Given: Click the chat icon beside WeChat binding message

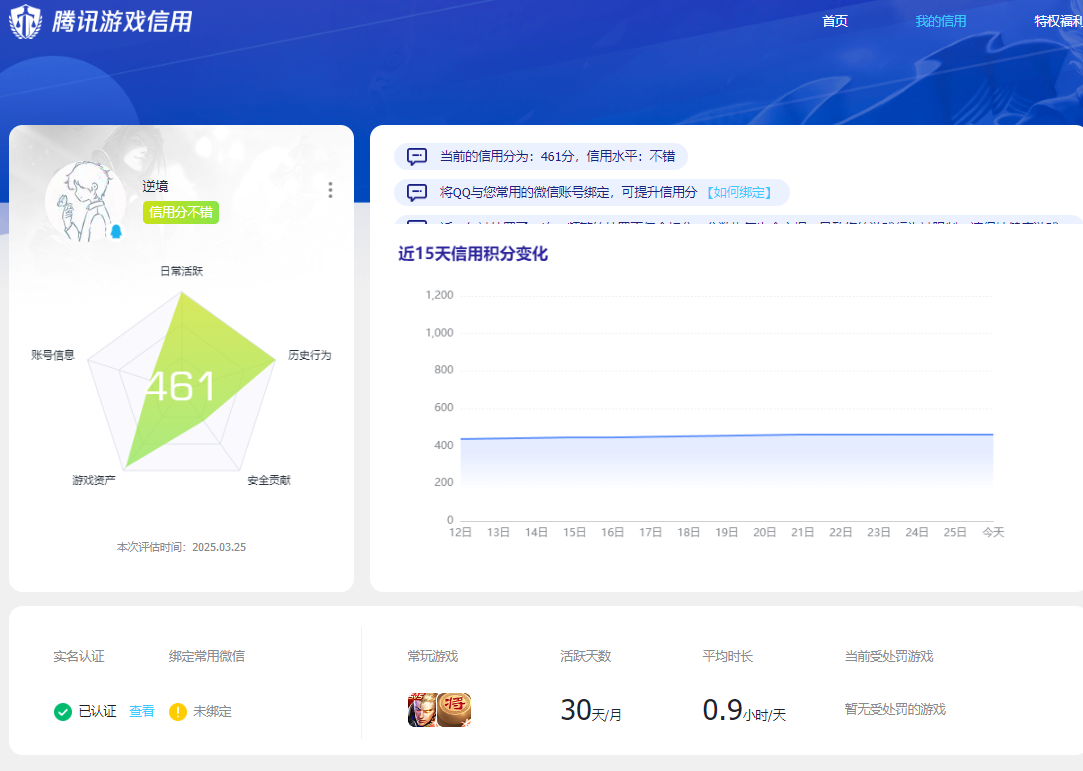Looking at the screenshot, I should coord(416,192).
